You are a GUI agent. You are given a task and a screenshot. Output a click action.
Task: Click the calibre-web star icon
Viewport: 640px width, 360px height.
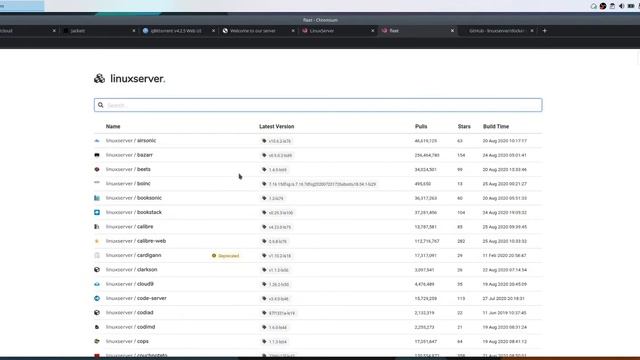point(97,241)
